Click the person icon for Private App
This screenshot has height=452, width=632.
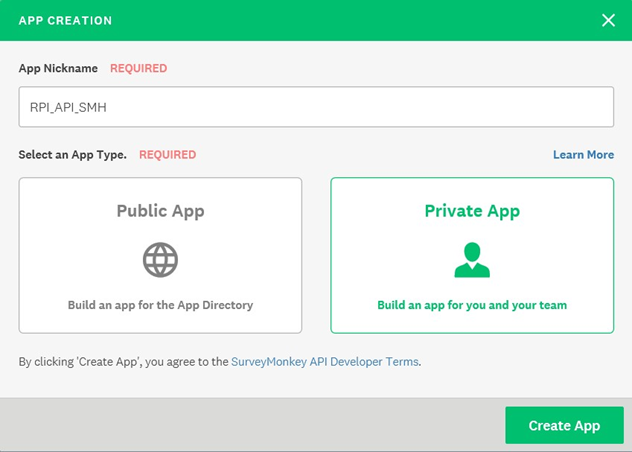point(472,260)
